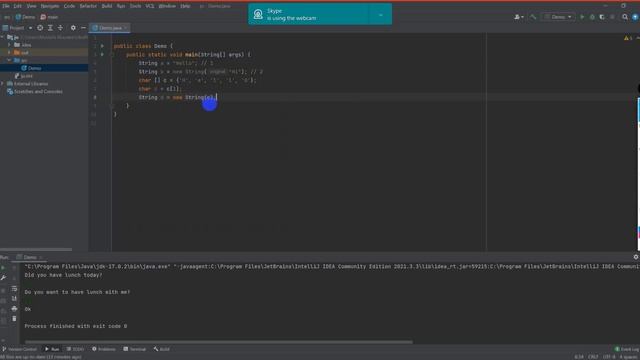Click the Skype webcam notification icon
The image size is (640, 360).
click(258, 14)
